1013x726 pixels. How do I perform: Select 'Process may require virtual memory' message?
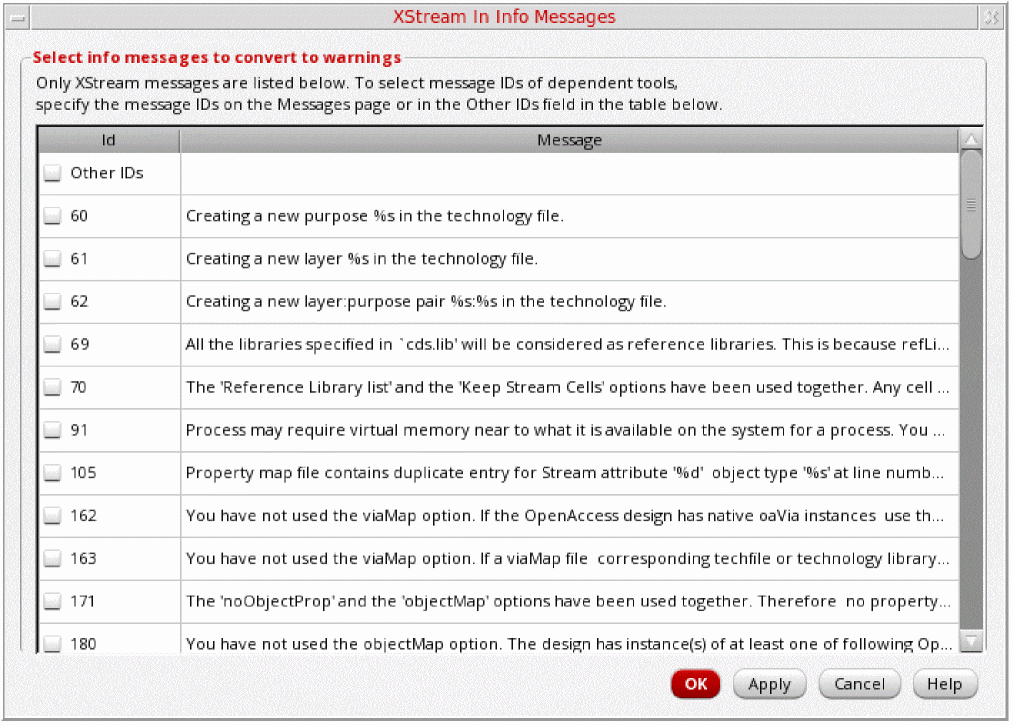tap(565, 430)
